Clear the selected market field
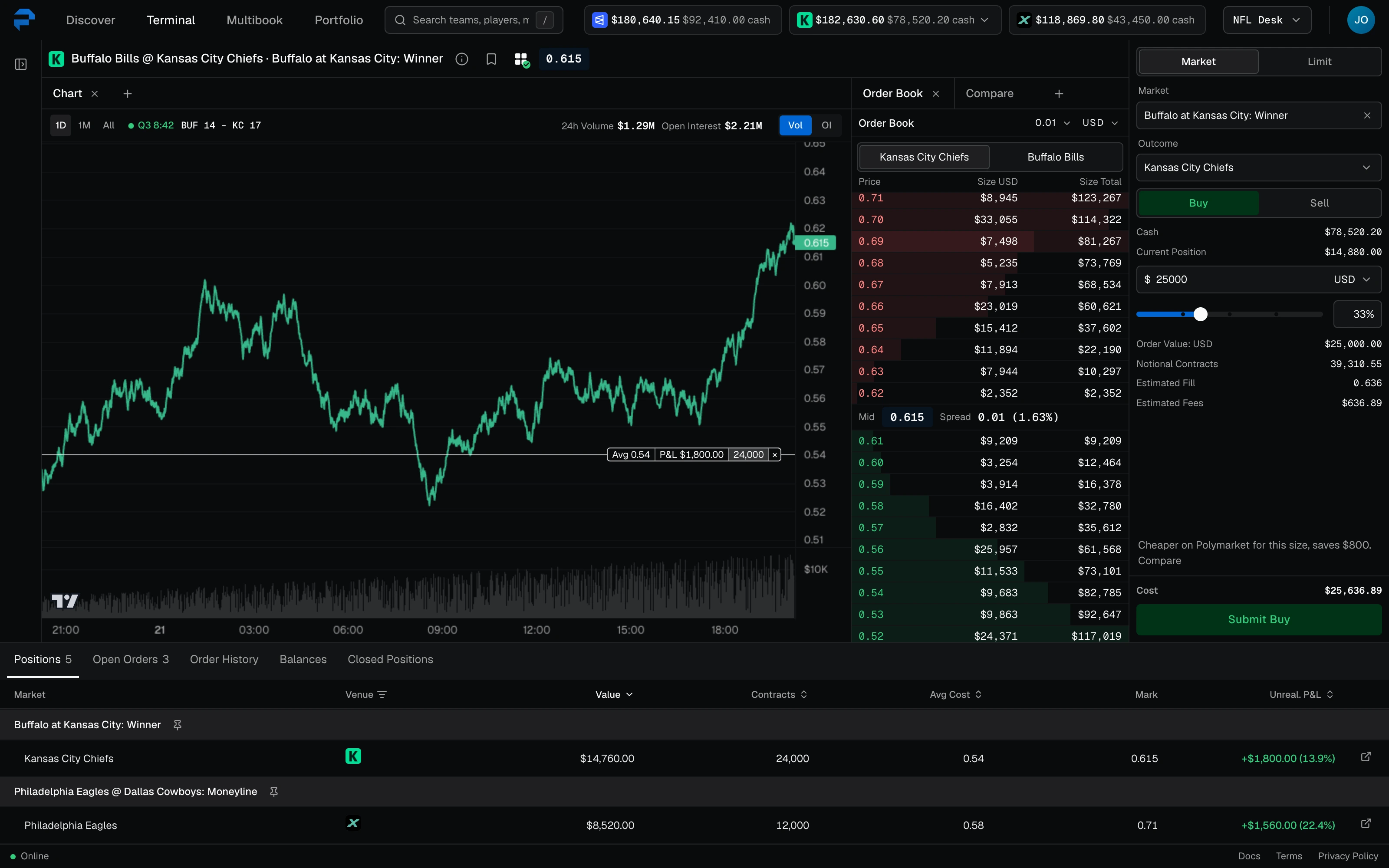Viewport: 1389px width, 868px height. pos(1367,115)
